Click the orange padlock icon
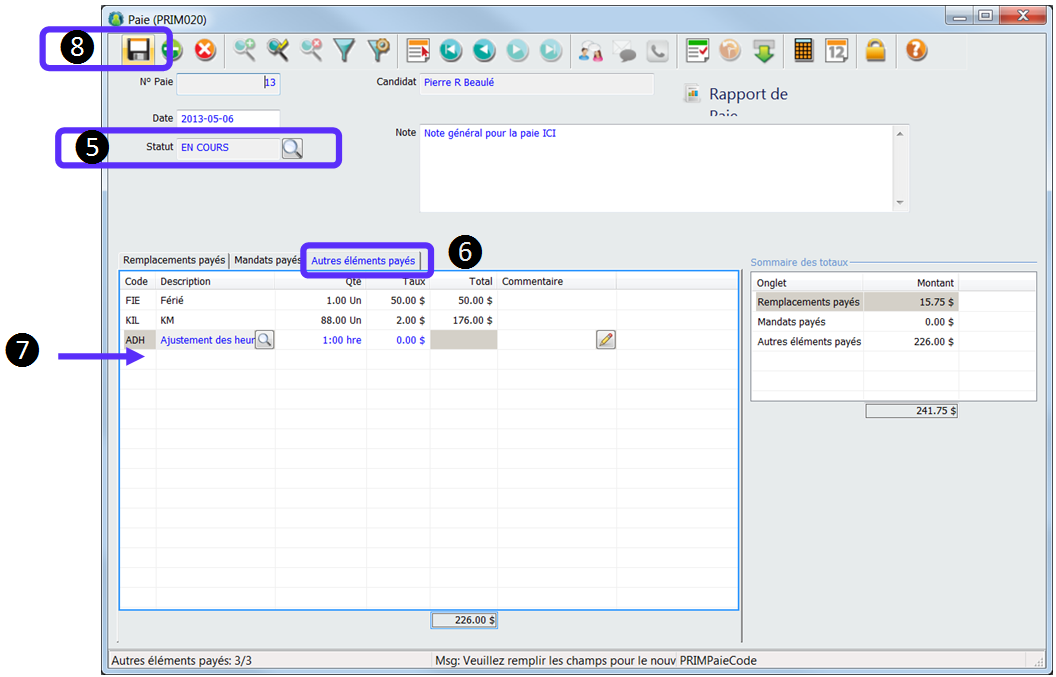 tap(876, 50)
